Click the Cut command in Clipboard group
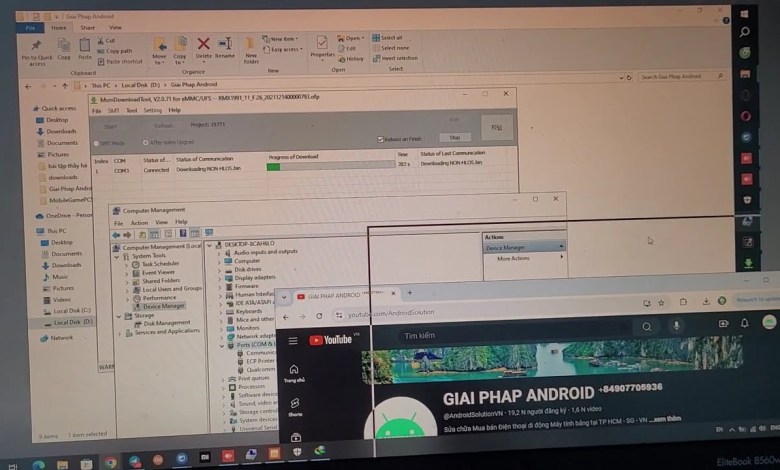The width and height of the screenshot is (780, 470). (106, 40)
